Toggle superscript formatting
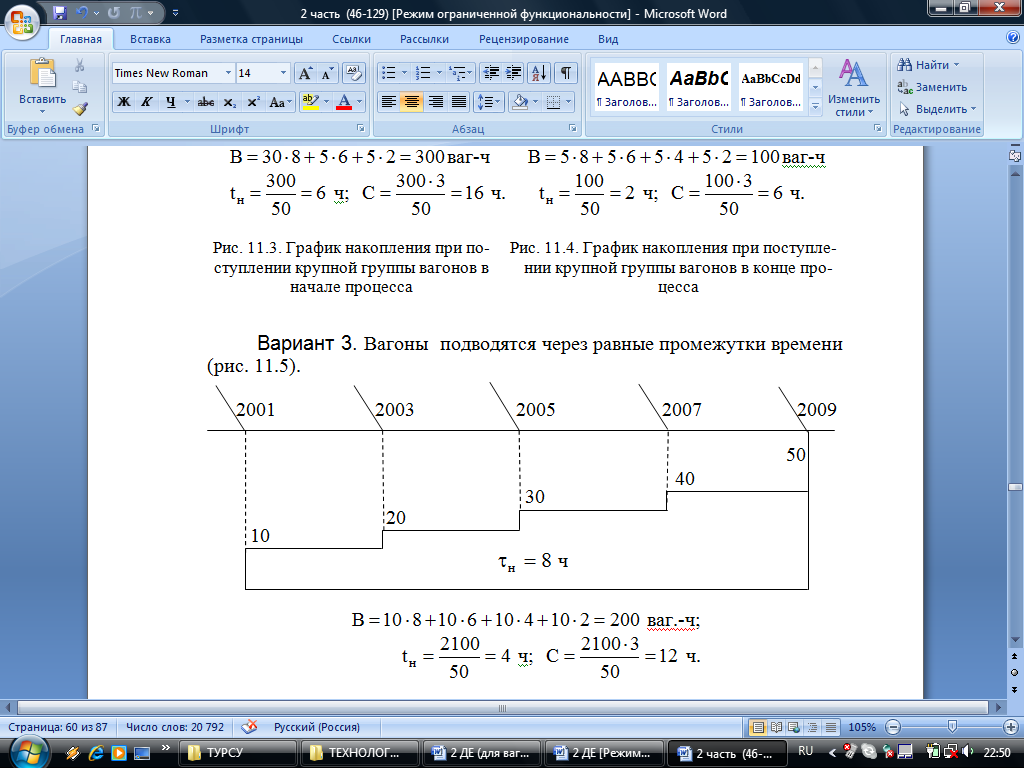The height and width of the screenshot is (768, 1024). 253,102
